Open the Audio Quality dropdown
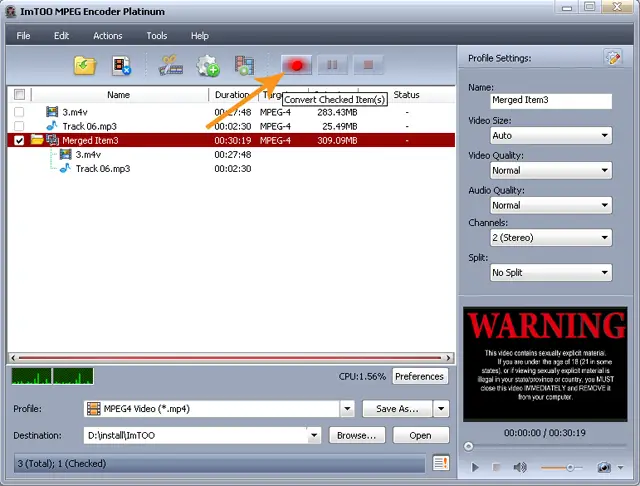640x486 pixels. point(551,205)
